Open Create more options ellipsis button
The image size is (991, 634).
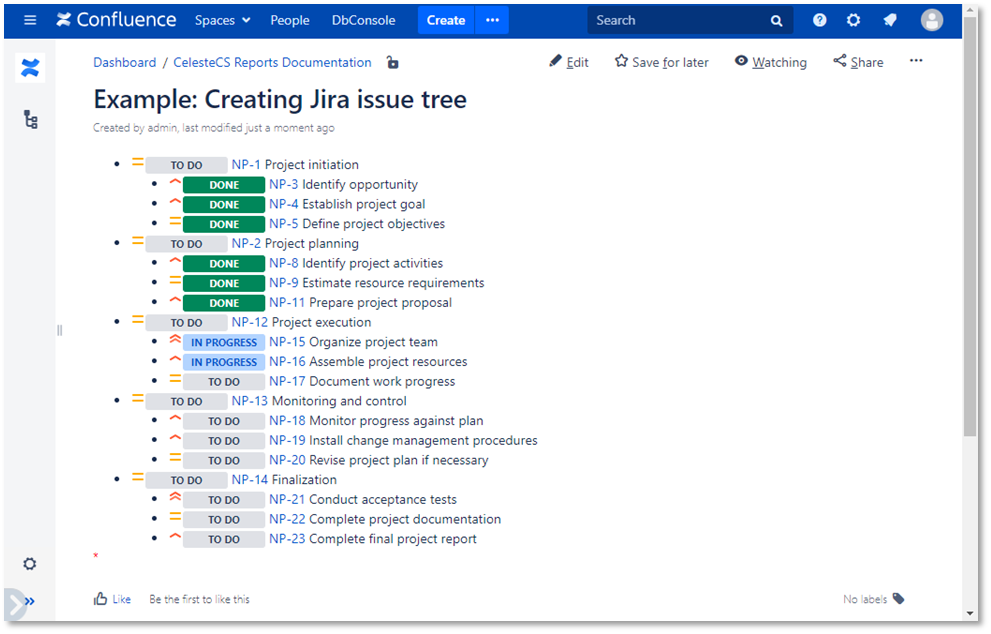(492, 20)
